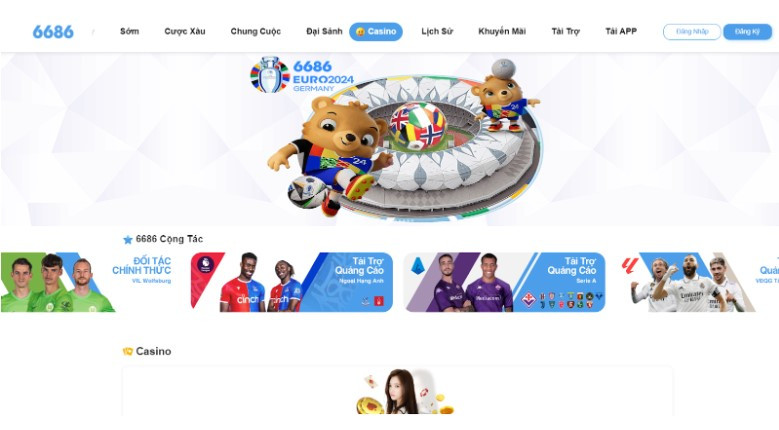Select the Chung Cuộc menu

click(255, 31)
